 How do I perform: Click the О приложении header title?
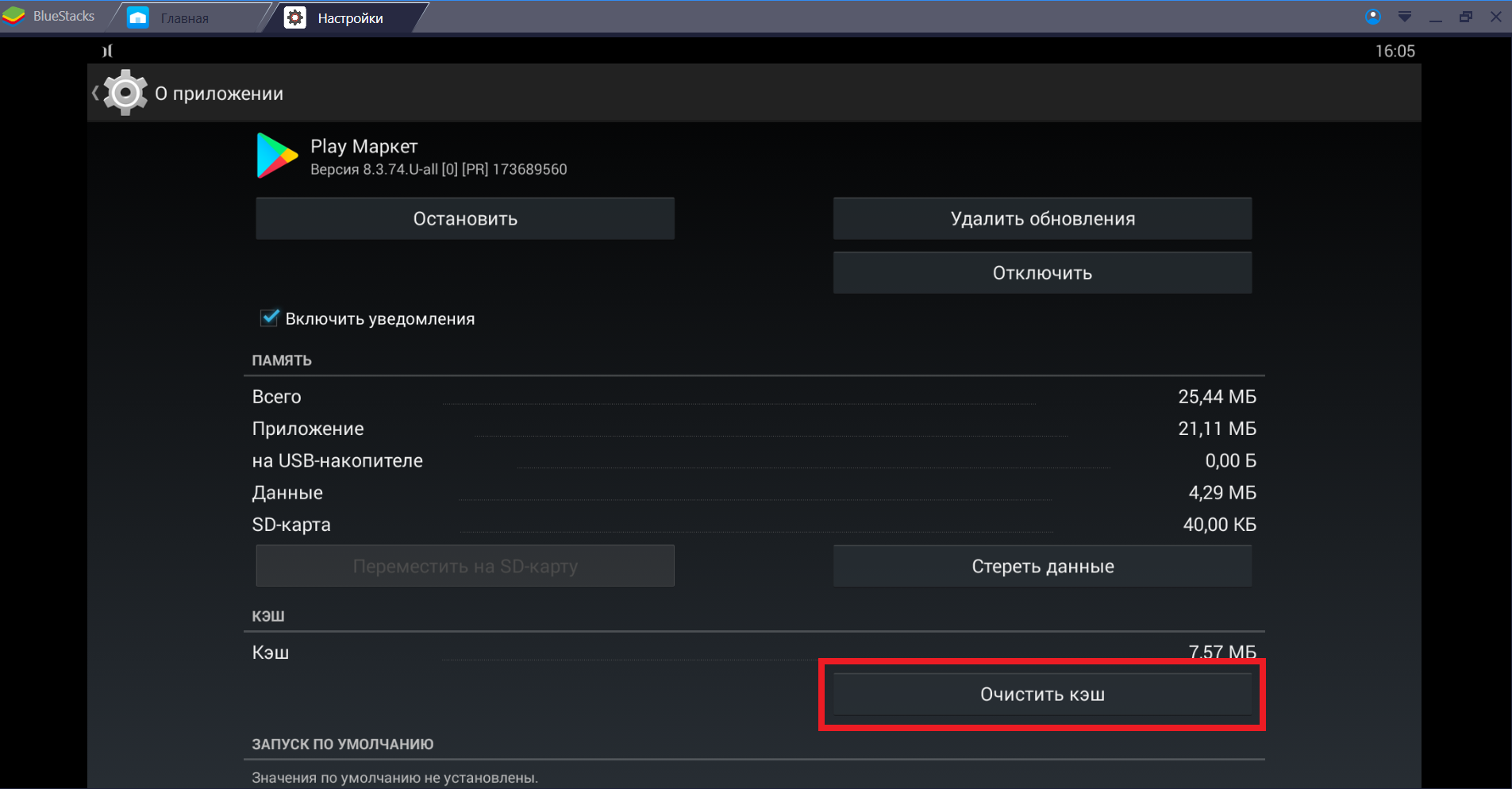[219, 94]
